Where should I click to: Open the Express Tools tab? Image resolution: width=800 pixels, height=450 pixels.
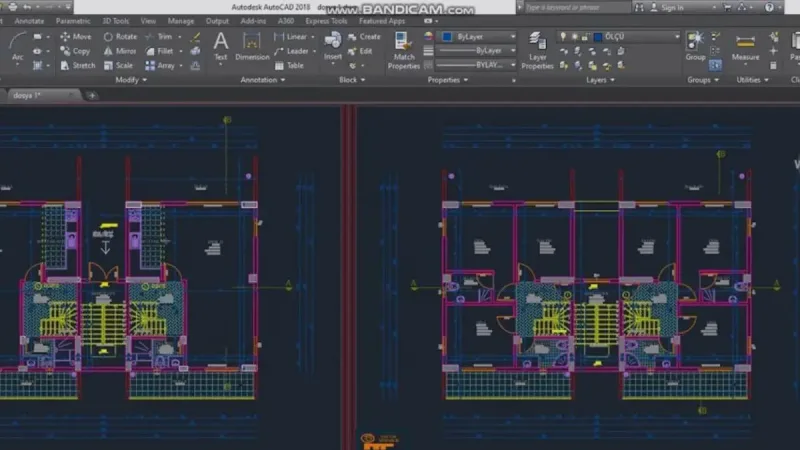coord(326,21)
